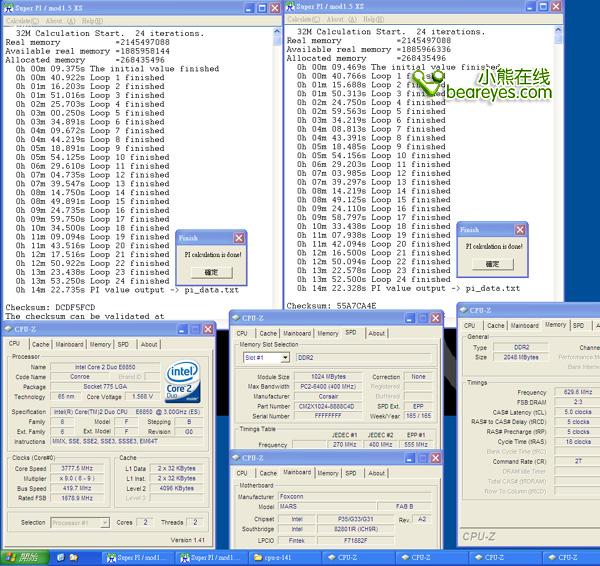Switch to SPD tab in CPU-Z Mainboard window
The image size is (600, 566).
coord(351,473)
